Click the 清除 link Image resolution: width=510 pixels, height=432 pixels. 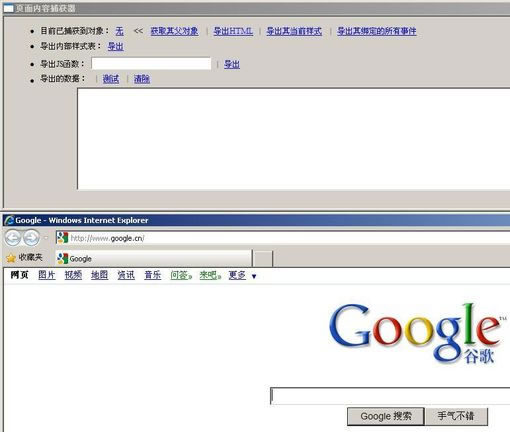pos(142,79)
